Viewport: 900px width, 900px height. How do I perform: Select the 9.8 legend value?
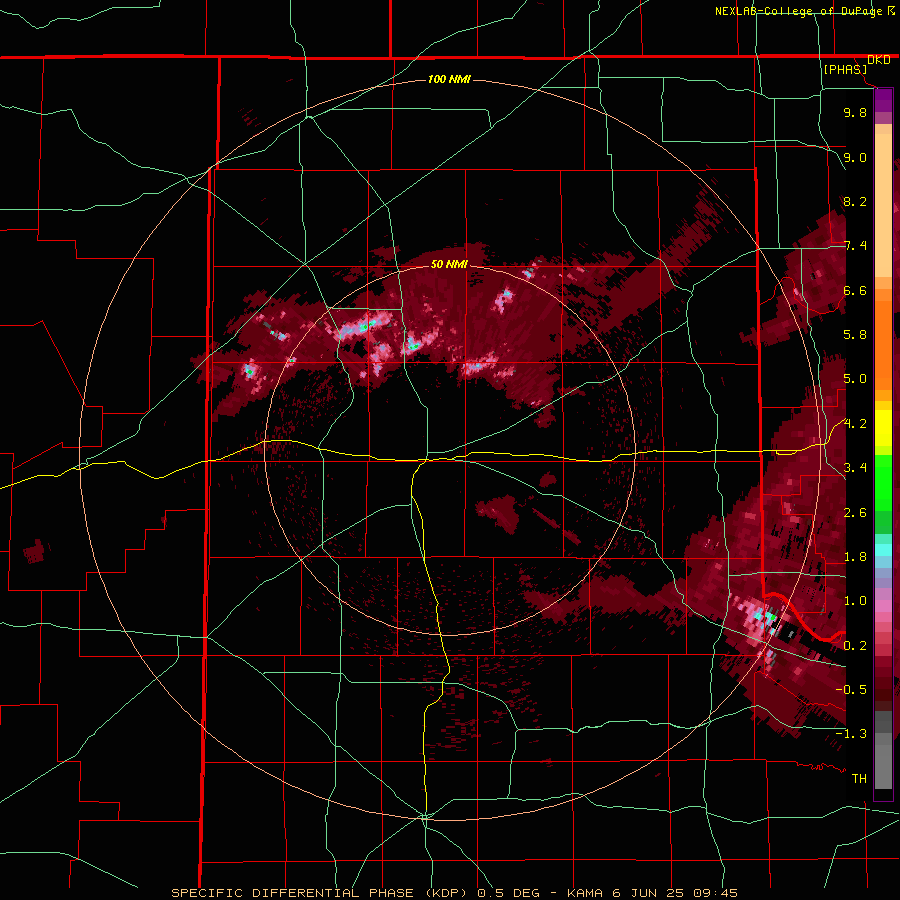(x=855, y=112)
